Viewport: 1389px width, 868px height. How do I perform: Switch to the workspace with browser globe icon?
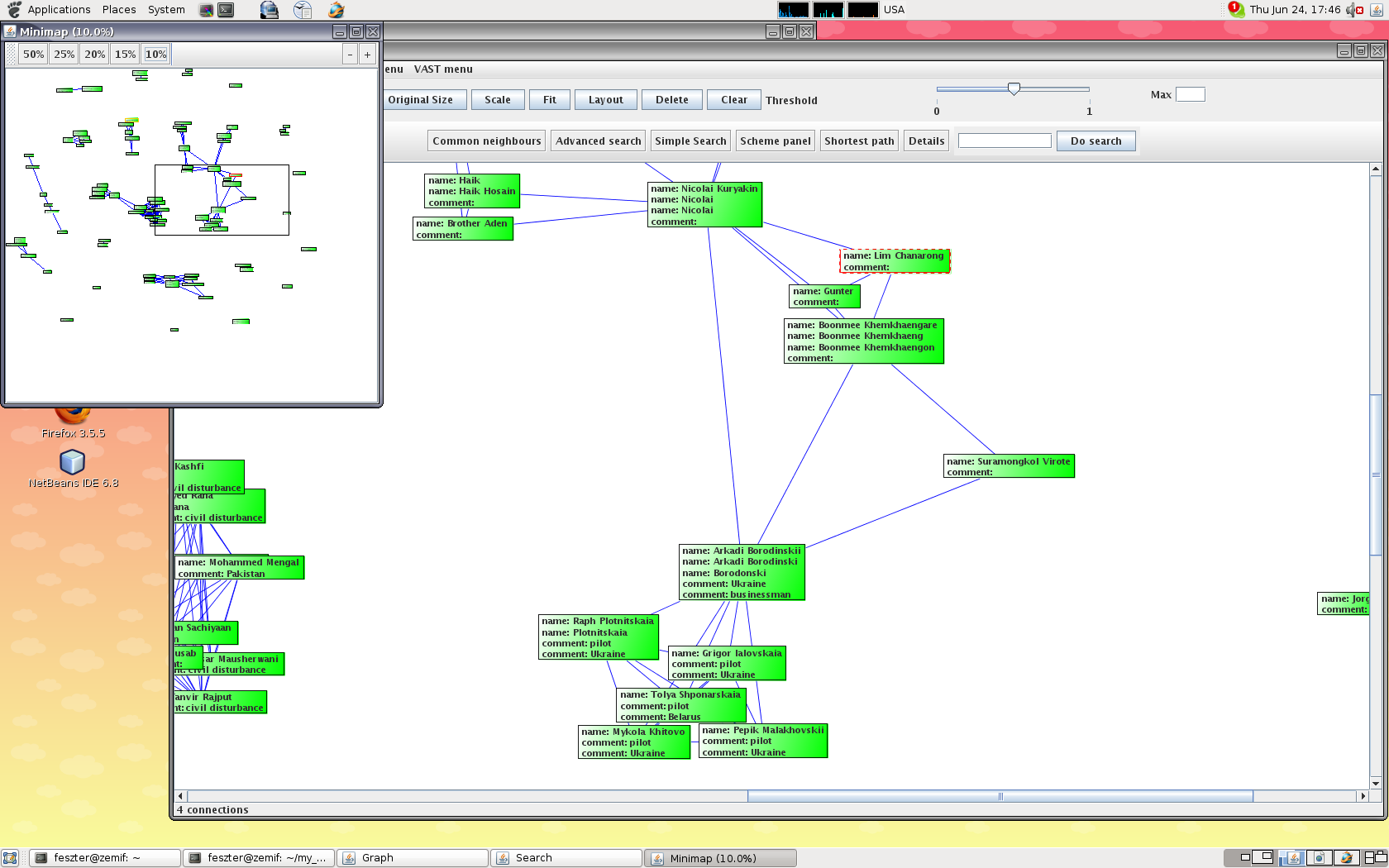pyautogui.click(x=1346, y=858)
